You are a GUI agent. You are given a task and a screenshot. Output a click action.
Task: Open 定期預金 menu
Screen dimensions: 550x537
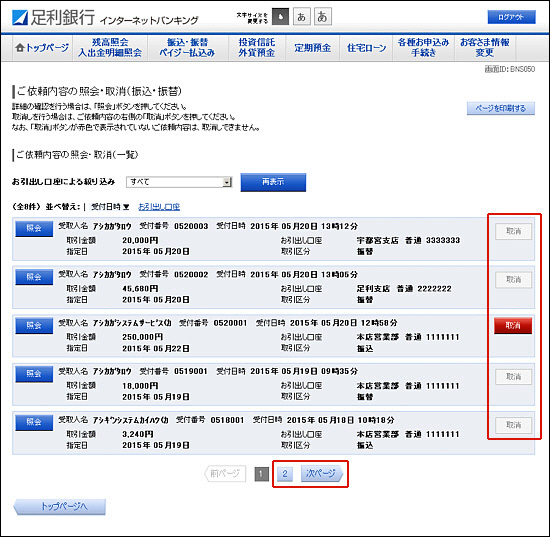312,47
